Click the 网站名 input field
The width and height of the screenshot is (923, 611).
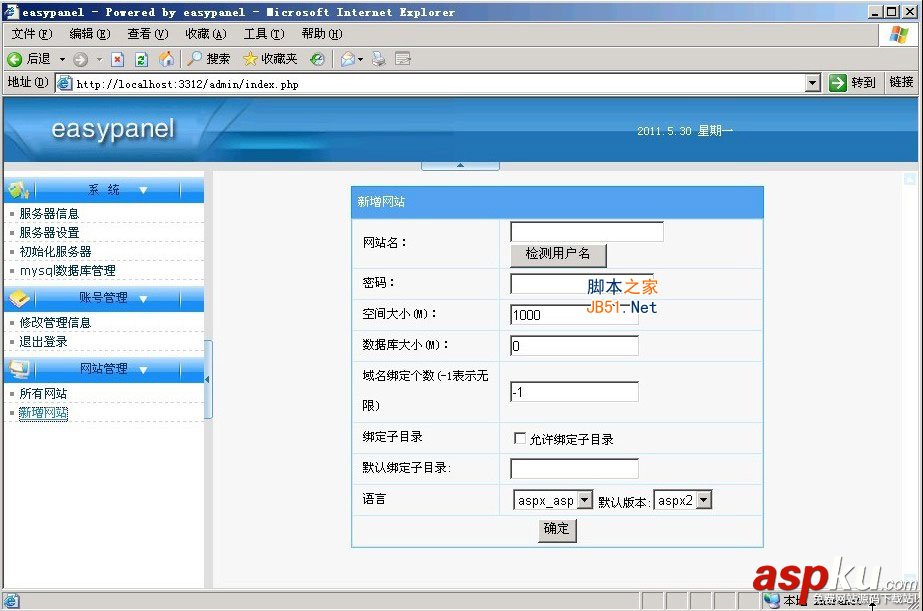tap(585, 230)
